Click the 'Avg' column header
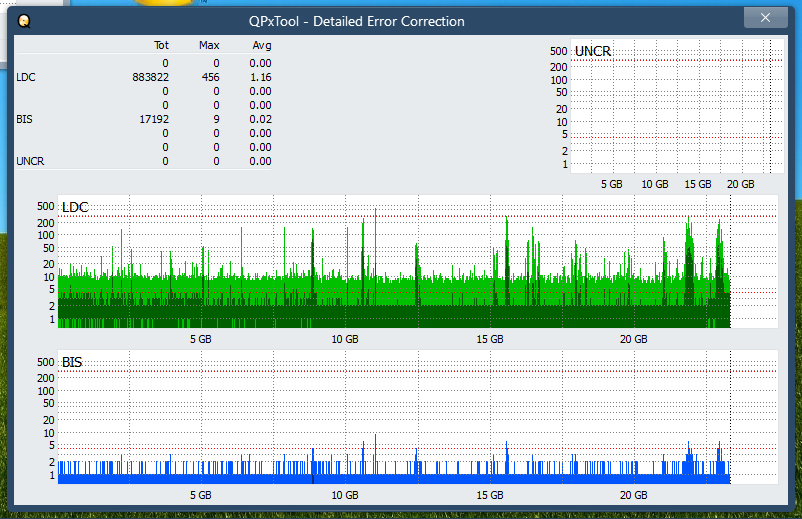The height and width of the screenshot is (519, 802). pos(261,46)
